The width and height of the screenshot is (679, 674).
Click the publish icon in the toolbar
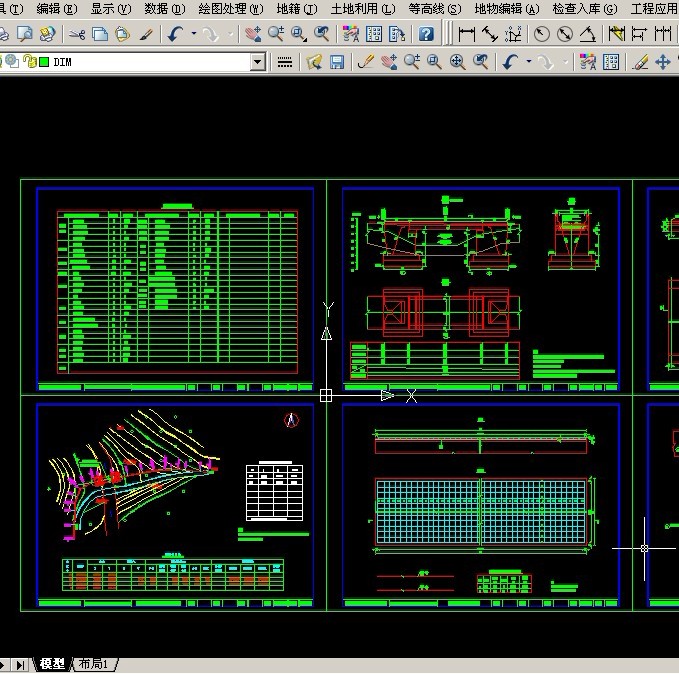[48, 34]
